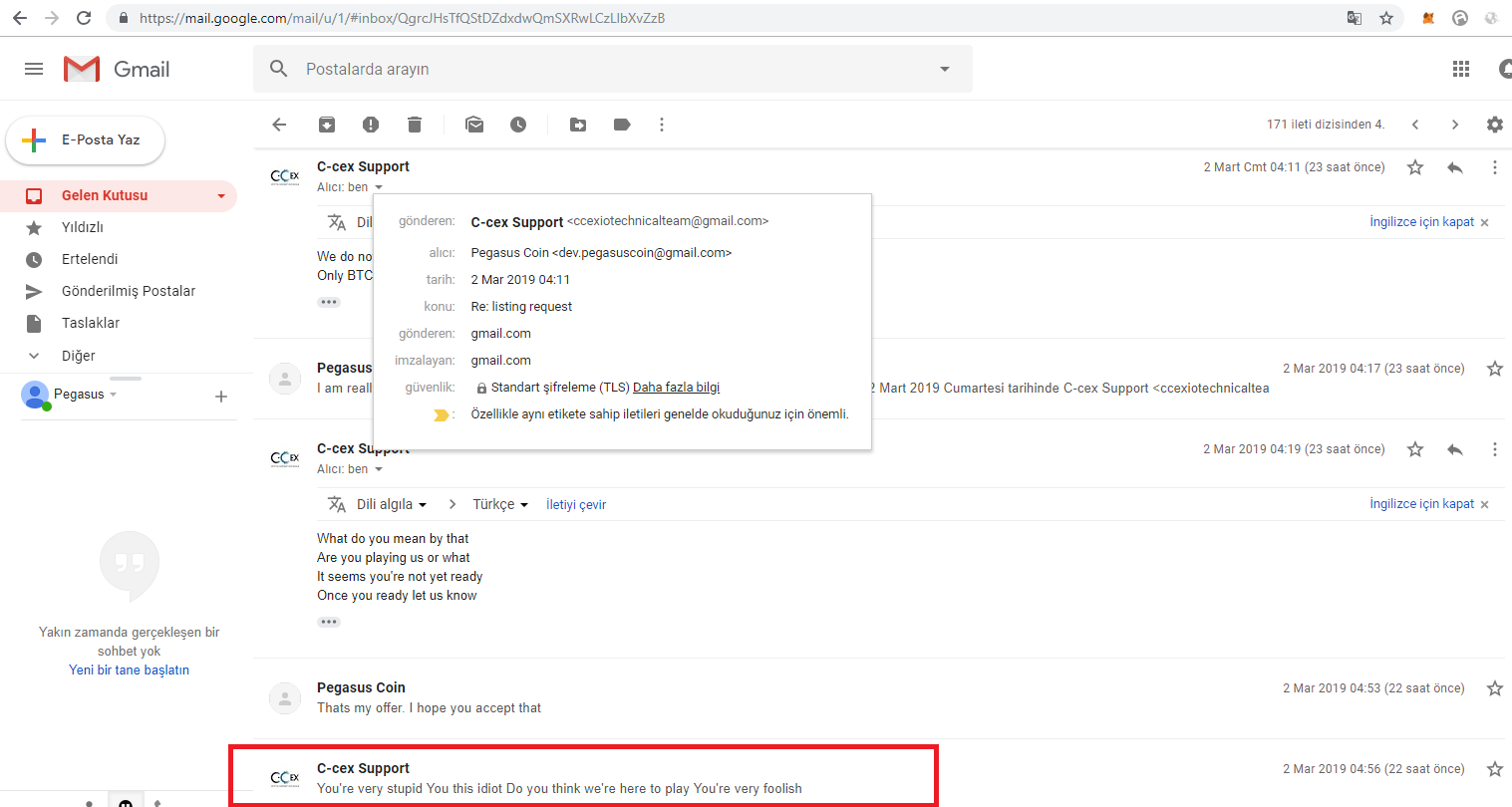Show recipient details for the 04:19 message

(379, 469)
